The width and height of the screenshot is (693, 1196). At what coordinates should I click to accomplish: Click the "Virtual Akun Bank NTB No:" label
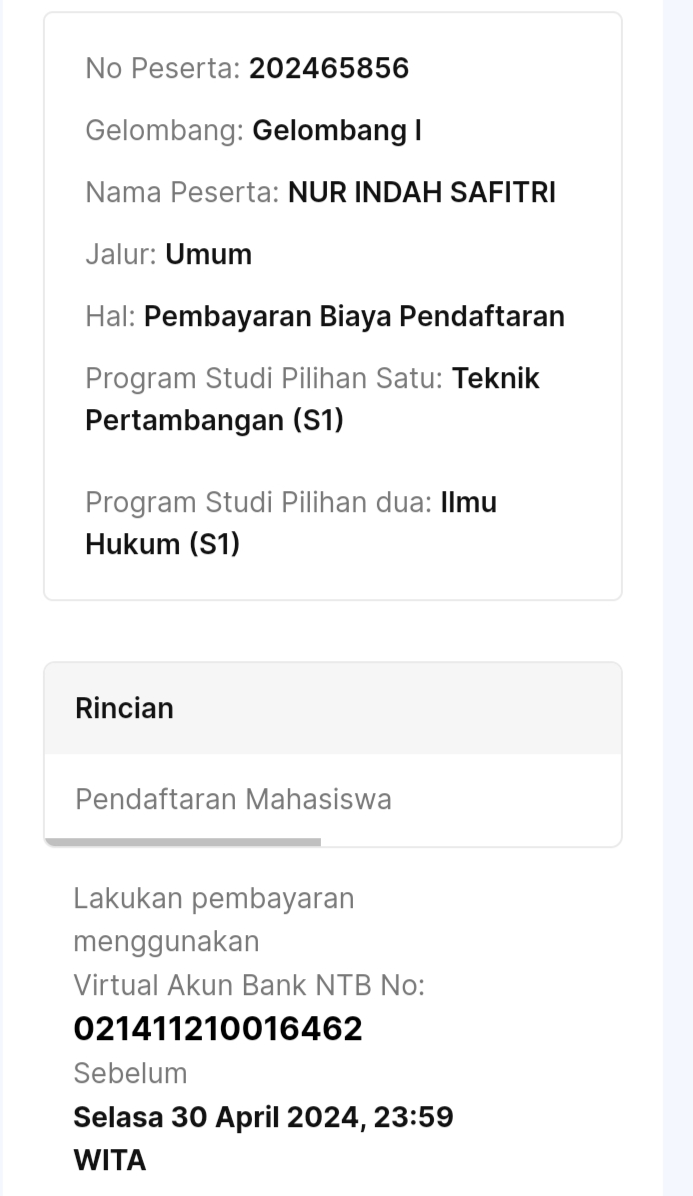click(249, 985)
